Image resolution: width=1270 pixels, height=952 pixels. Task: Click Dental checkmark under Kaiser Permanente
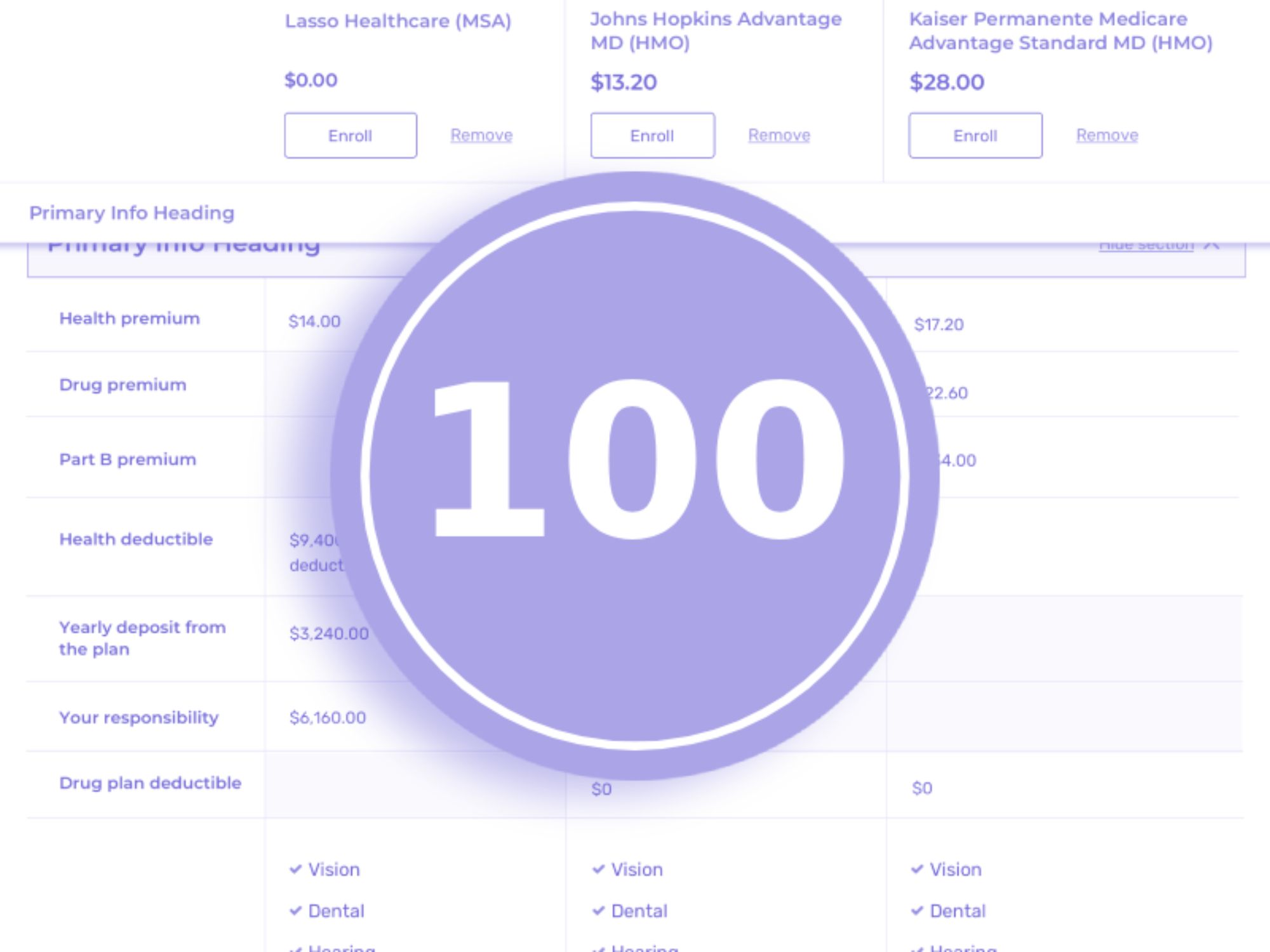coord(917,911)
